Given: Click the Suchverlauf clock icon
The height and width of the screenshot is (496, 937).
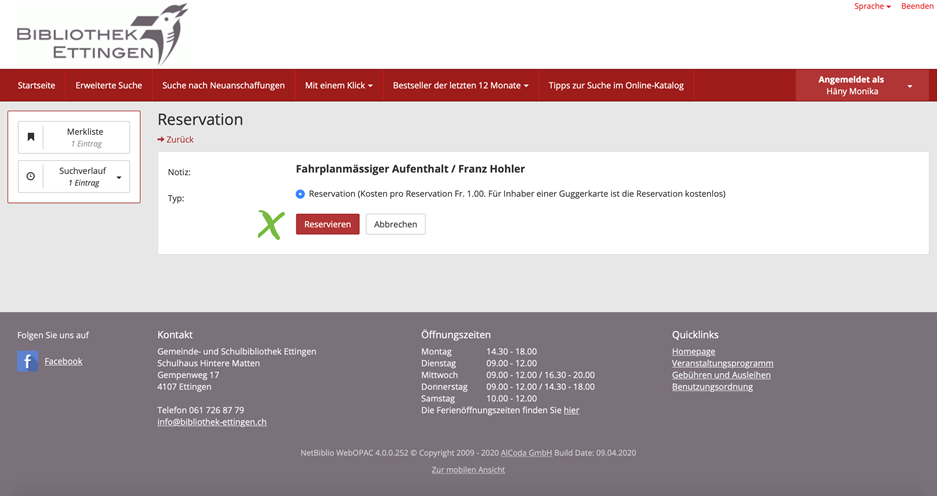Looking at the screenshot, I should 31,176.
